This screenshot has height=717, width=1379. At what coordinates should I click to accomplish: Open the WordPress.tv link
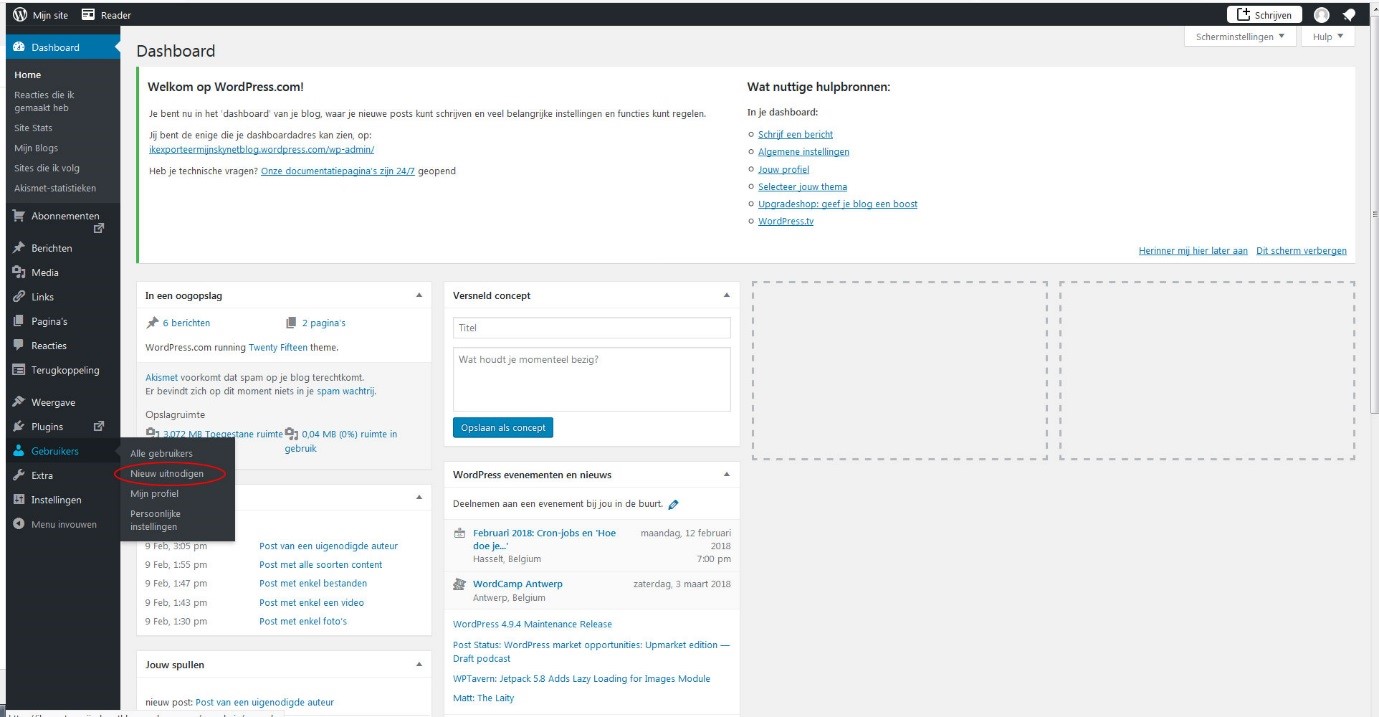[x=785, y=221]
